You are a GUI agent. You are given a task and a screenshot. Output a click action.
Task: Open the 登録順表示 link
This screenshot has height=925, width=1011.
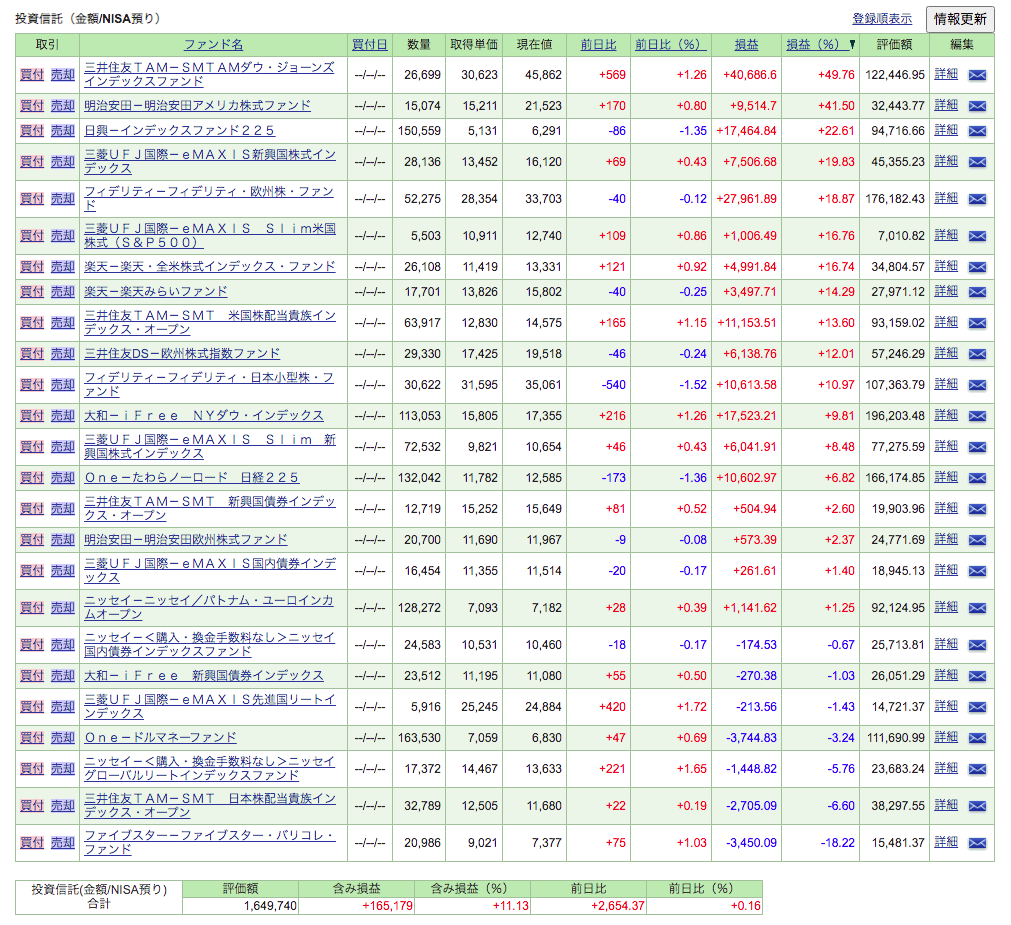881,19
